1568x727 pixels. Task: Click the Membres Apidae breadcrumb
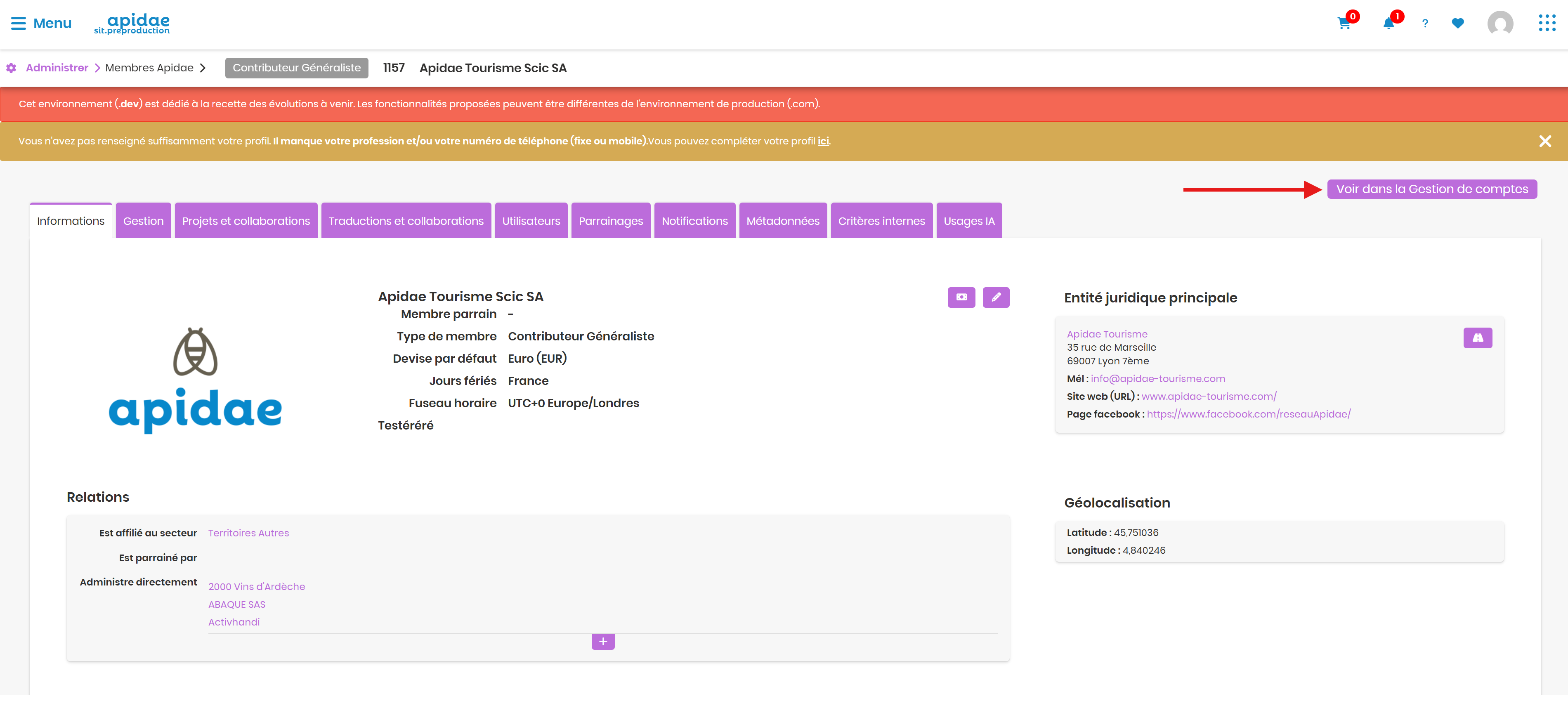(149, 68)
